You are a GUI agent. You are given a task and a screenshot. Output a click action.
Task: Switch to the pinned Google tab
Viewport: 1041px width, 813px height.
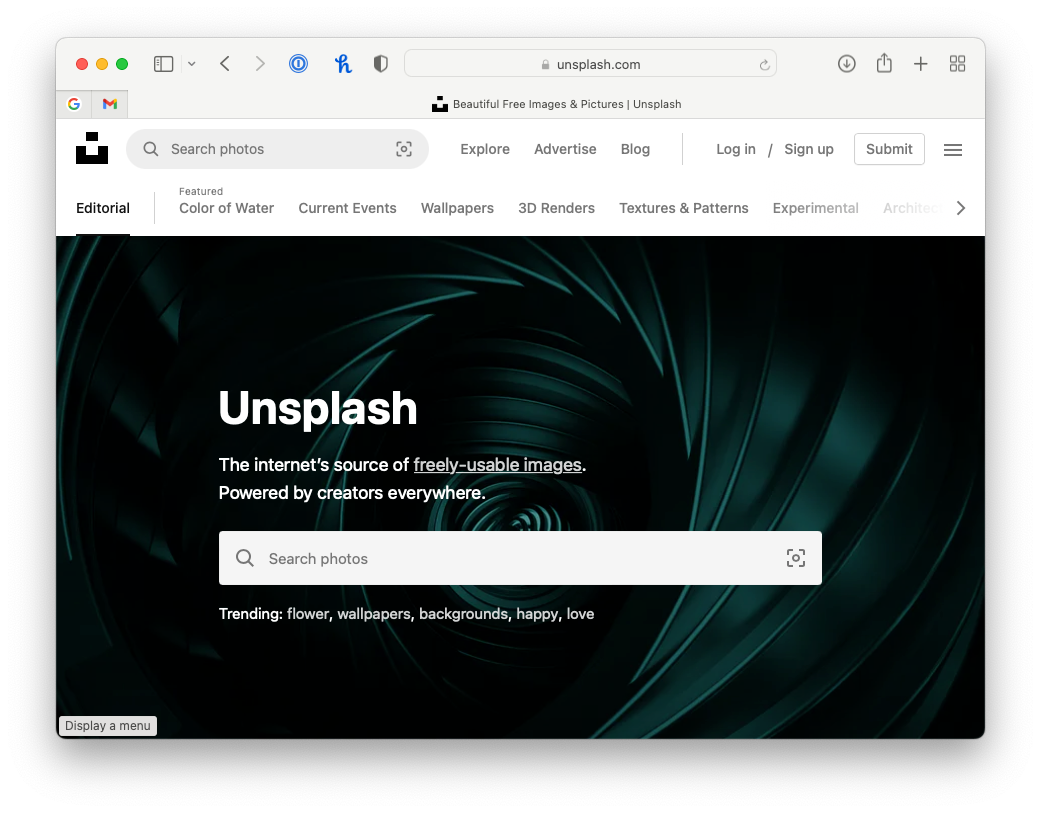tap(74, 104)
